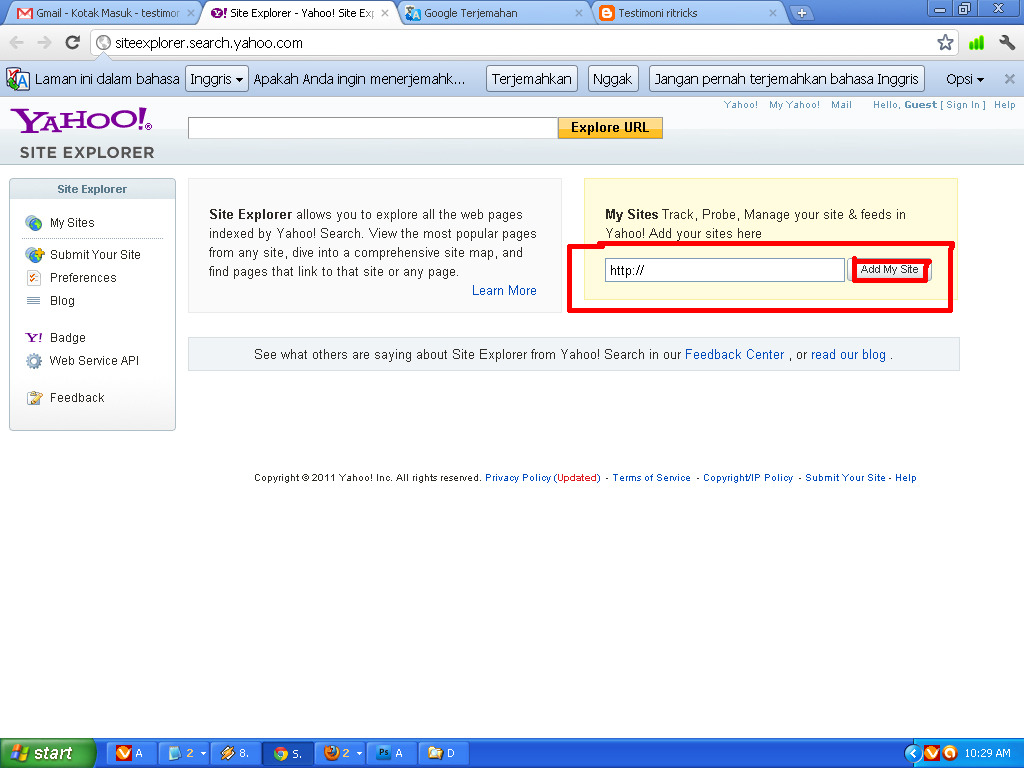Open Terms of Service footer link
Viewport: 1024px width, 768px height.
[651, 478]
